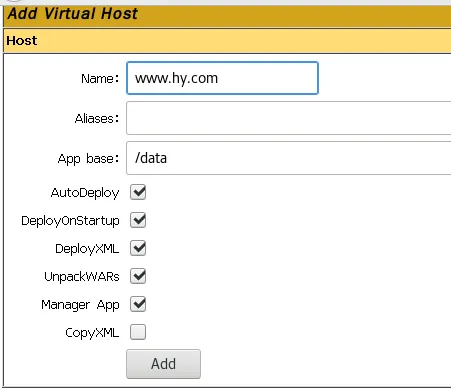This screenshot has height=392, width=451.
Task: Click the 'DeployXML' label text
Action: pyautogui.click(x=87, y=249)
